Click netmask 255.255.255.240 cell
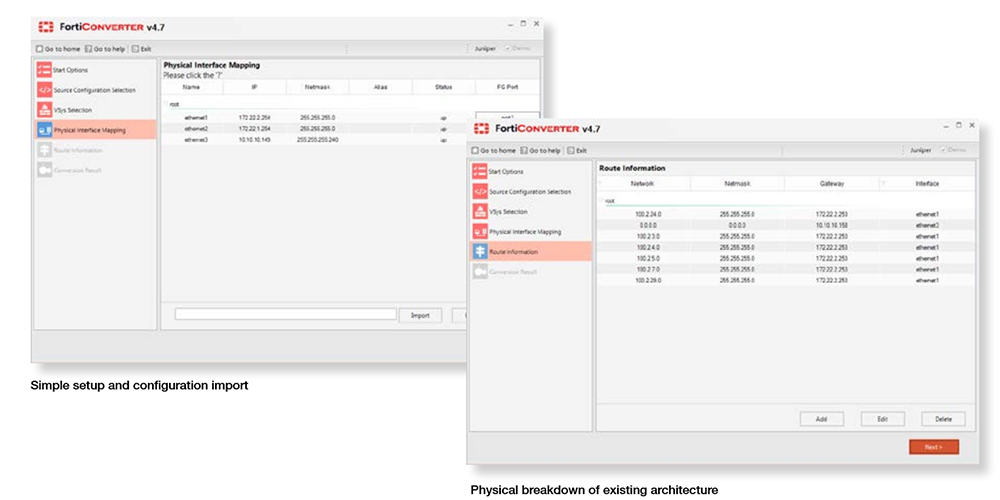 (317, 139)
